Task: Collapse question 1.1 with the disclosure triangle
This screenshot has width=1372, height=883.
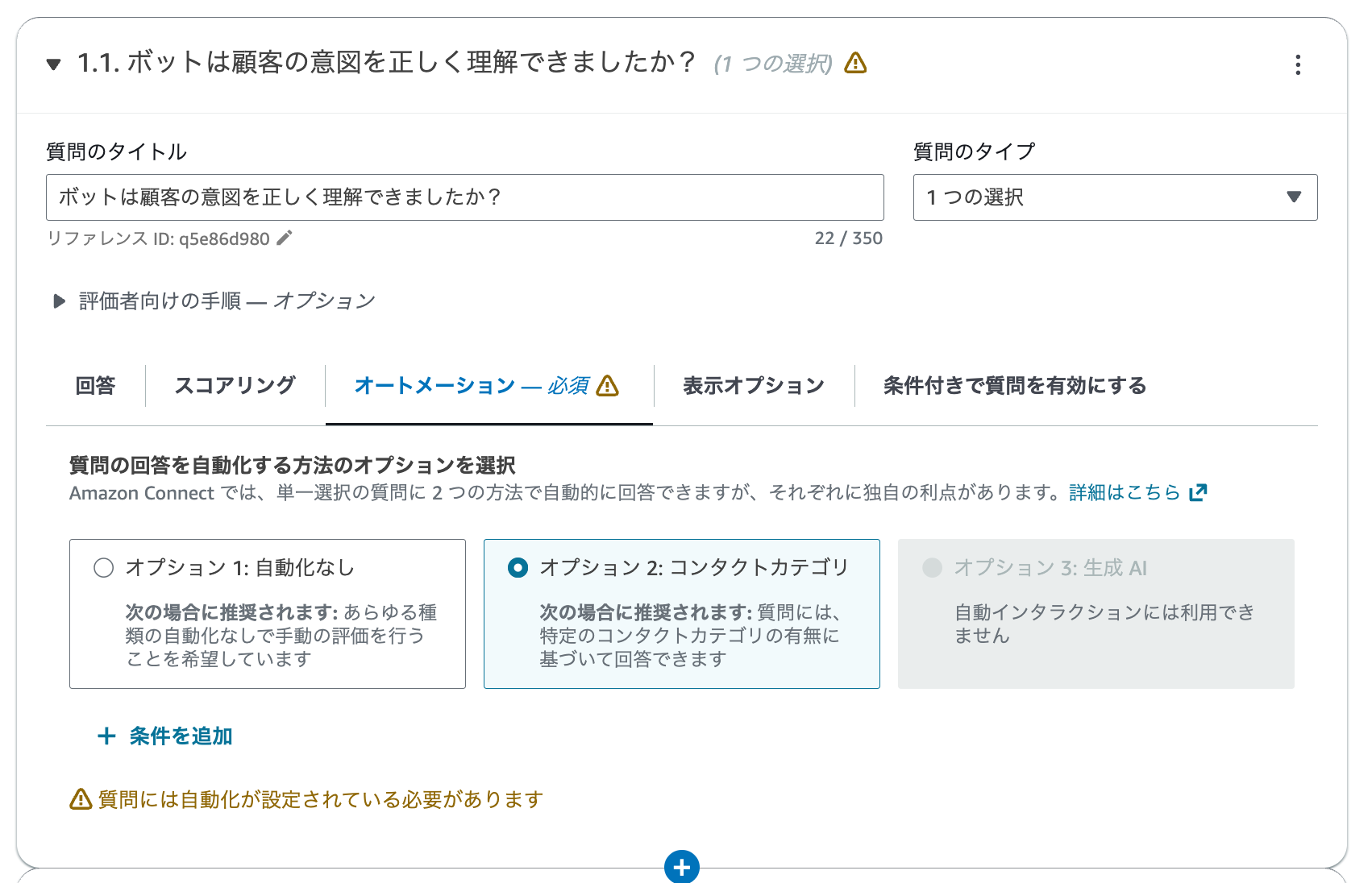Action: (x=53, y=64)
